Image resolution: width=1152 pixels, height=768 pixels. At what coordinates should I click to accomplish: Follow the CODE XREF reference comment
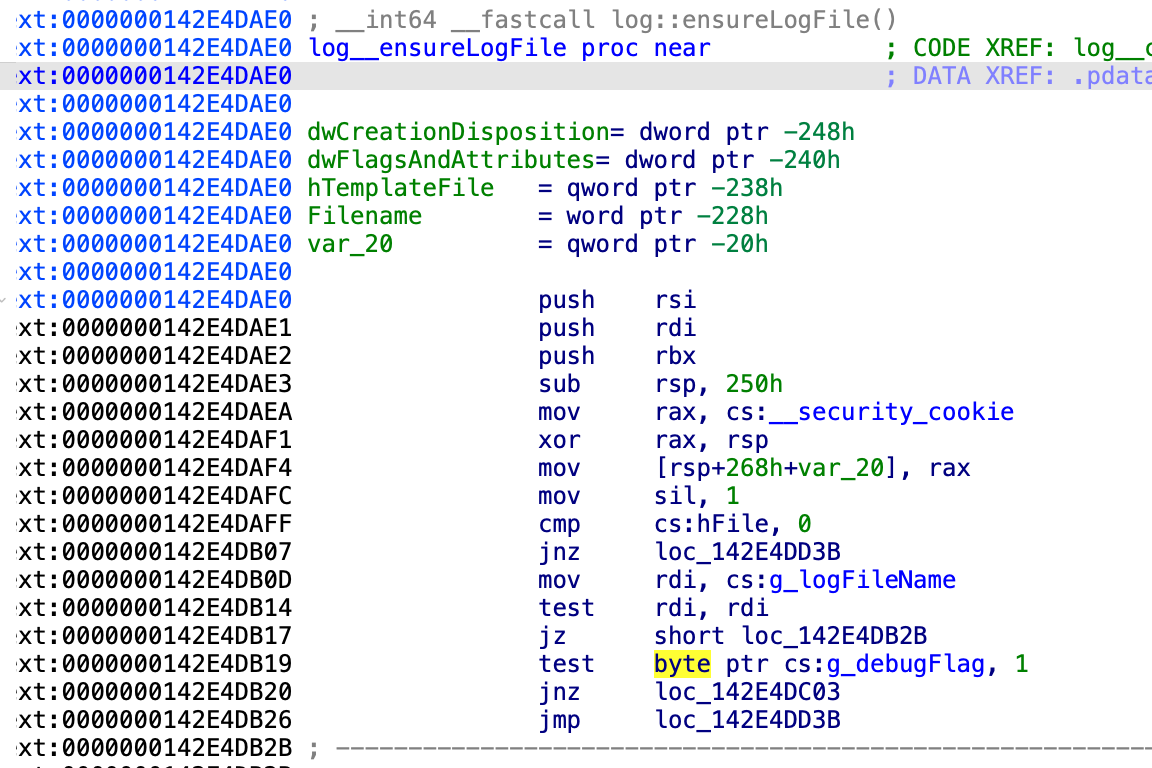click(1018, 48)
